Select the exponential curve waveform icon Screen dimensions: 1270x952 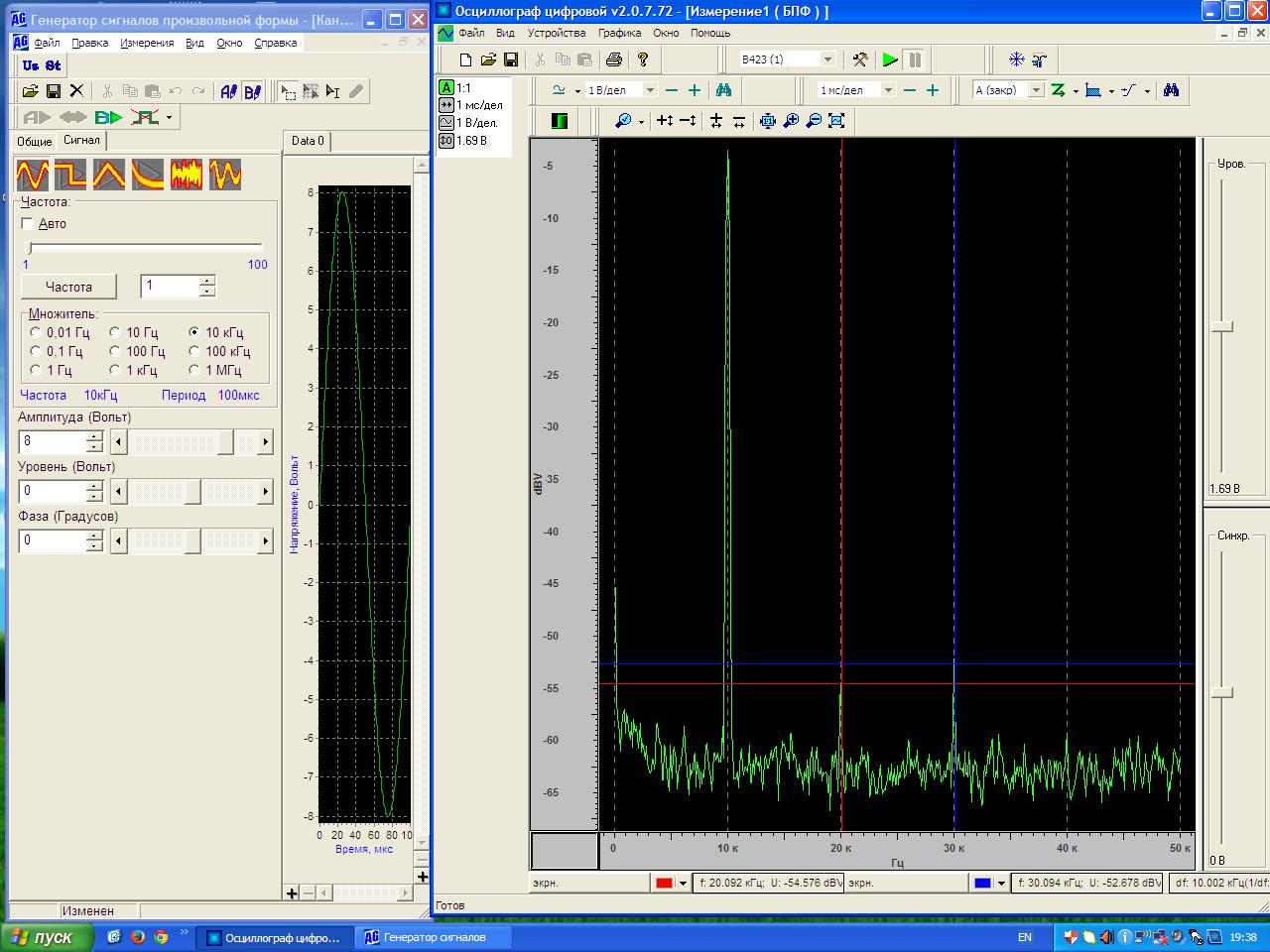[x=148, y=175]
